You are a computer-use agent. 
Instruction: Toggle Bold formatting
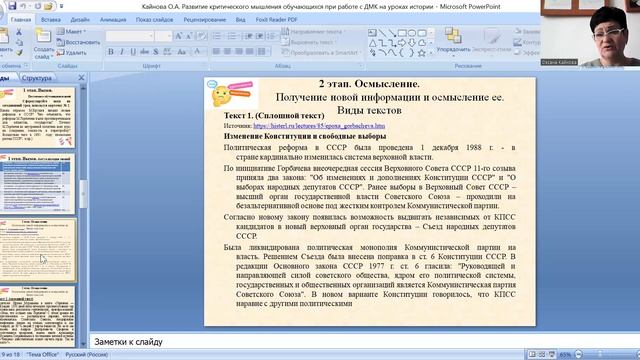click(111, 52)
